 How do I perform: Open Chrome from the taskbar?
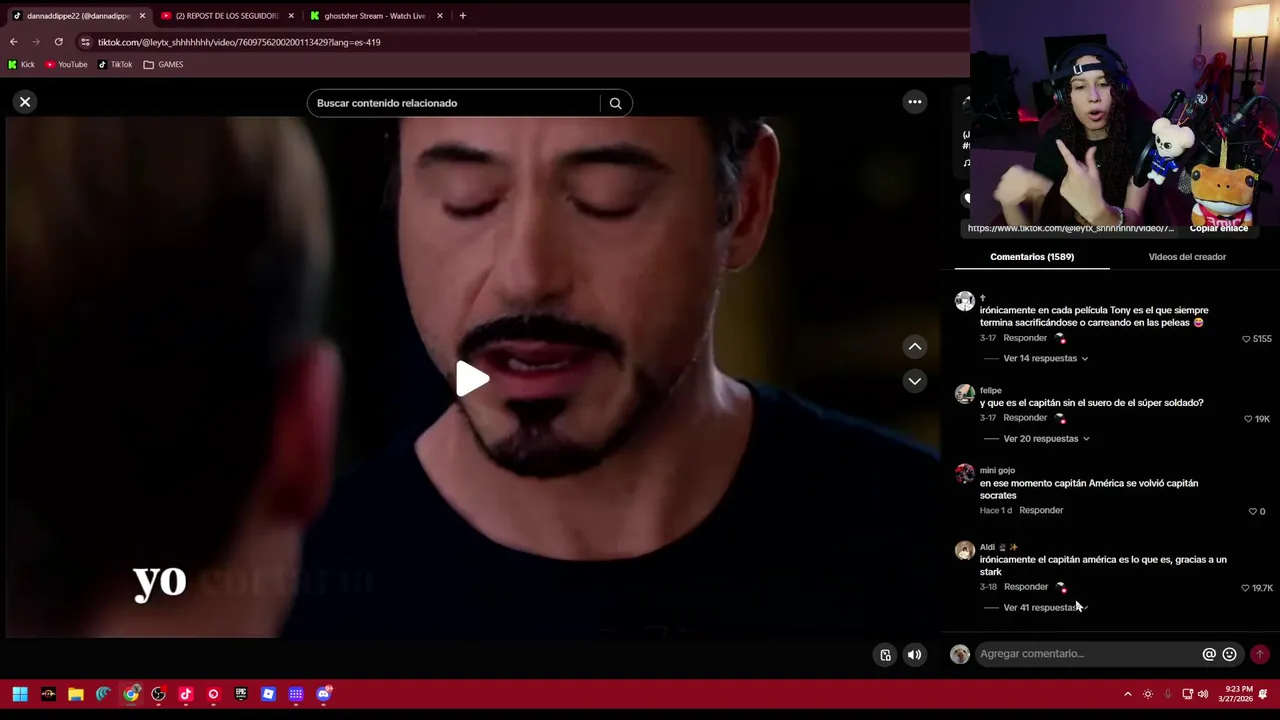point(131,694)
